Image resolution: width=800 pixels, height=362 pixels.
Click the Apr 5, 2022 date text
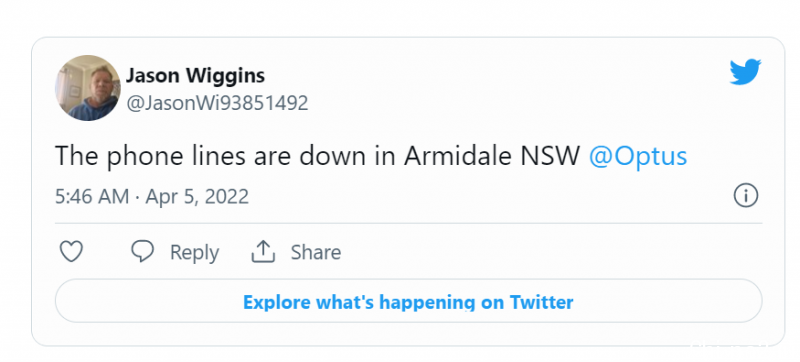pos(197,196)
